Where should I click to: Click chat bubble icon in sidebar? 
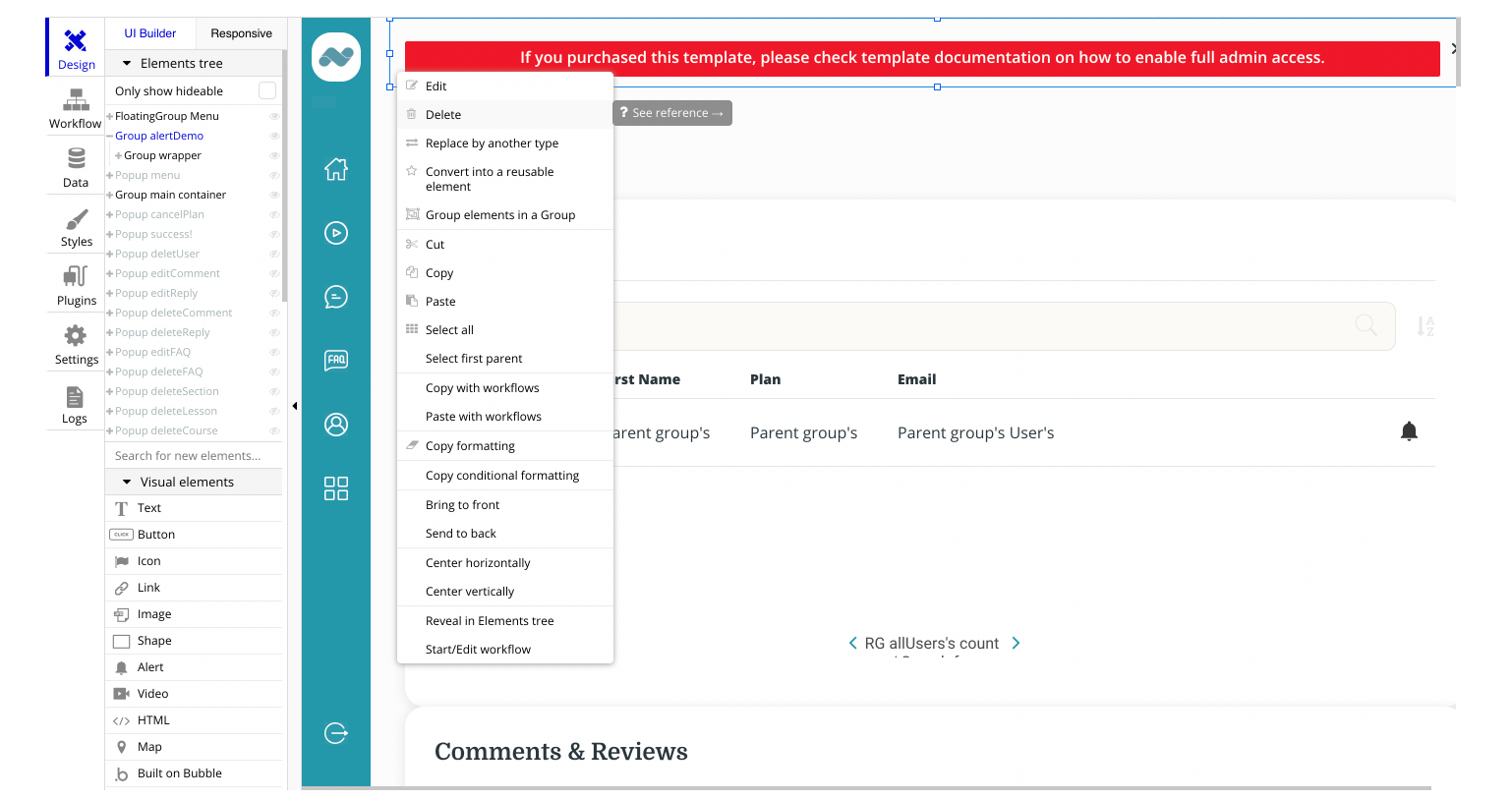336,297
